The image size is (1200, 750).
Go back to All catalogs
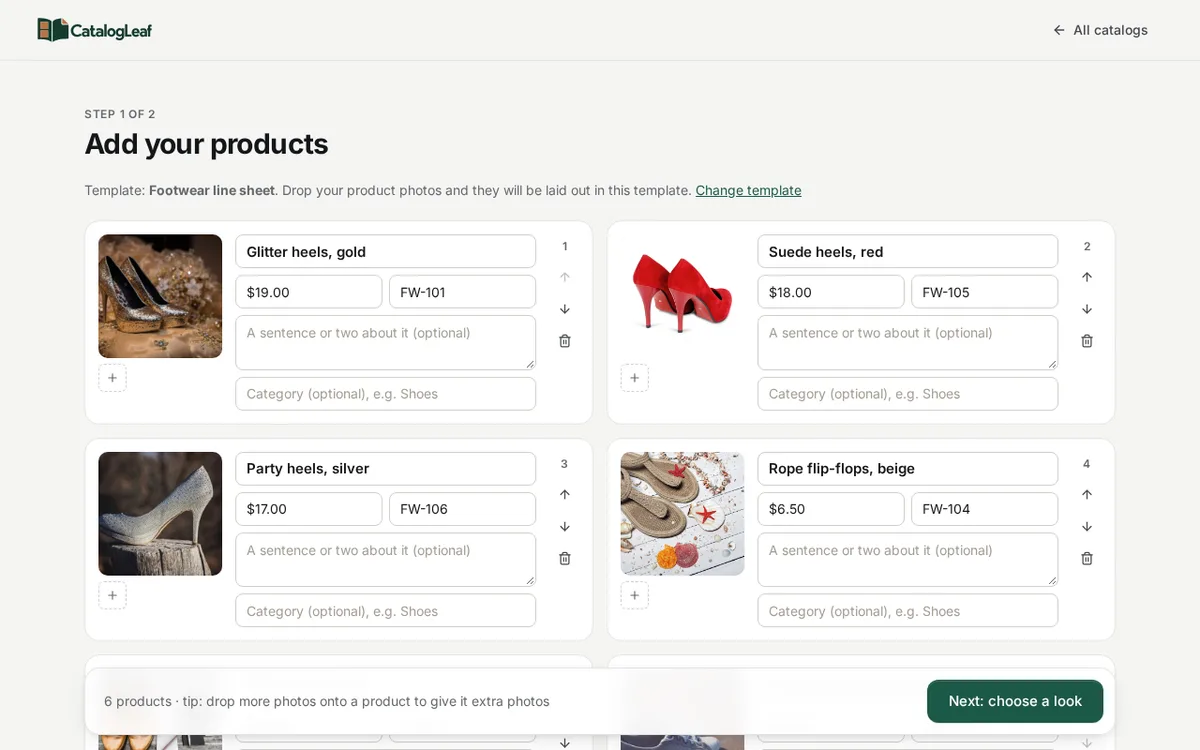pos(1100,30)
